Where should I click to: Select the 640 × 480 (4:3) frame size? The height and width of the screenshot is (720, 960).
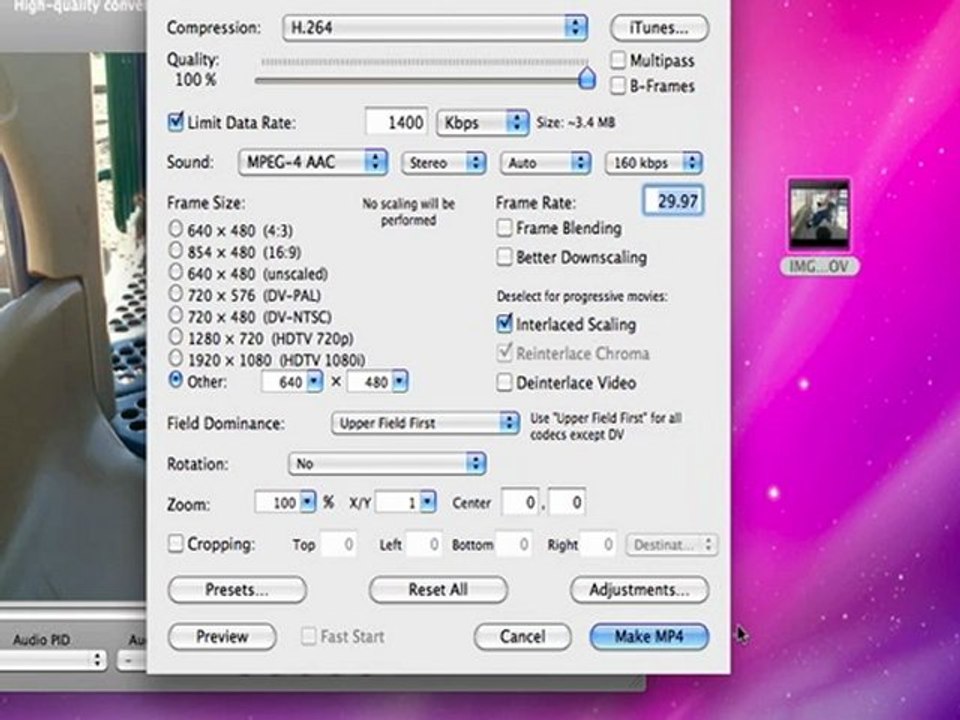[176, 229]
